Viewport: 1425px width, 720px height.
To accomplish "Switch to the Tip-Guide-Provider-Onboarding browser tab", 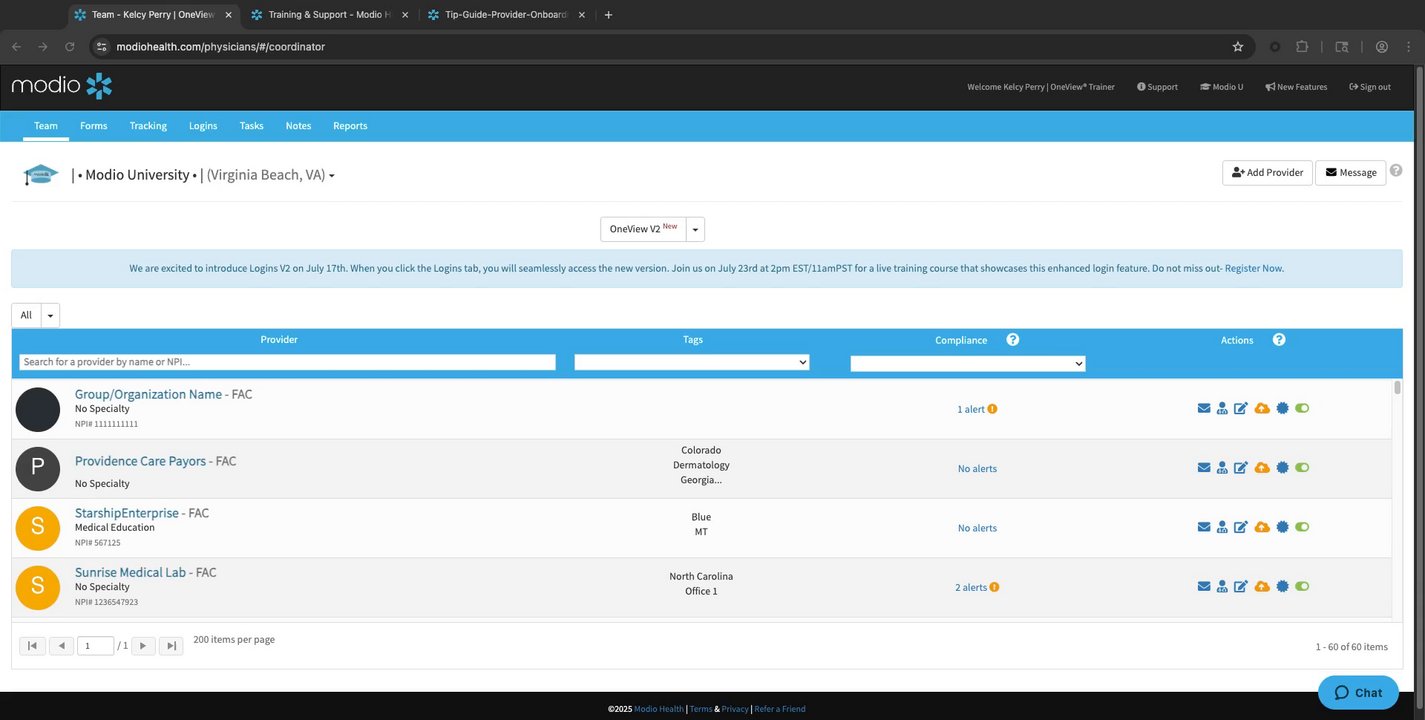I will coord(505,15).
